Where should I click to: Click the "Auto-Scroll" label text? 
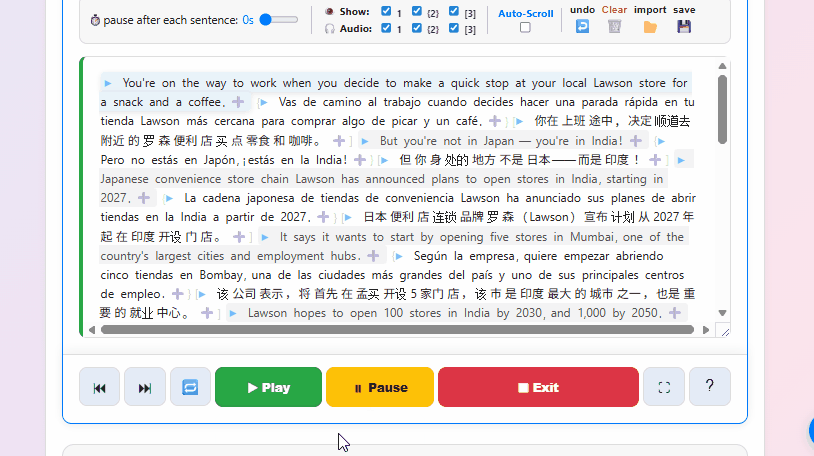pos(525,14)
